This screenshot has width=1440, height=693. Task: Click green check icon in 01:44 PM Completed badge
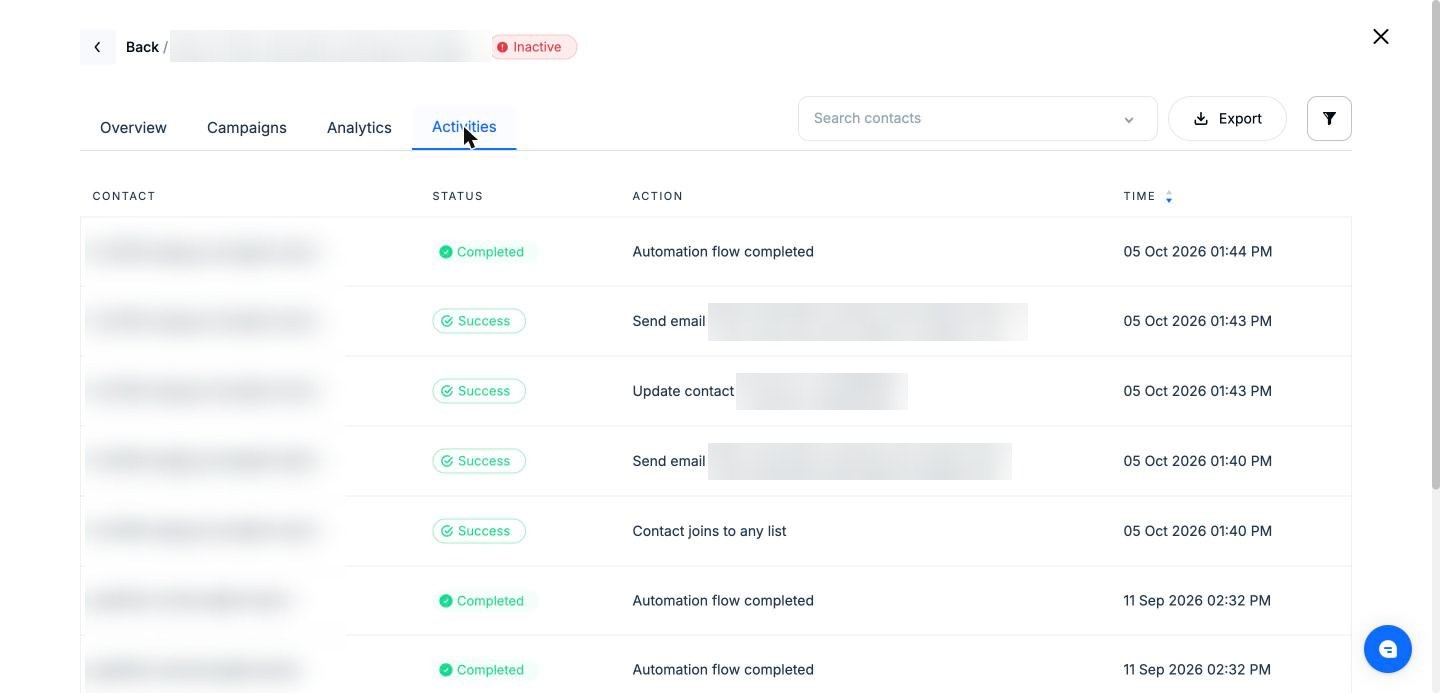[x=446, y=252]
